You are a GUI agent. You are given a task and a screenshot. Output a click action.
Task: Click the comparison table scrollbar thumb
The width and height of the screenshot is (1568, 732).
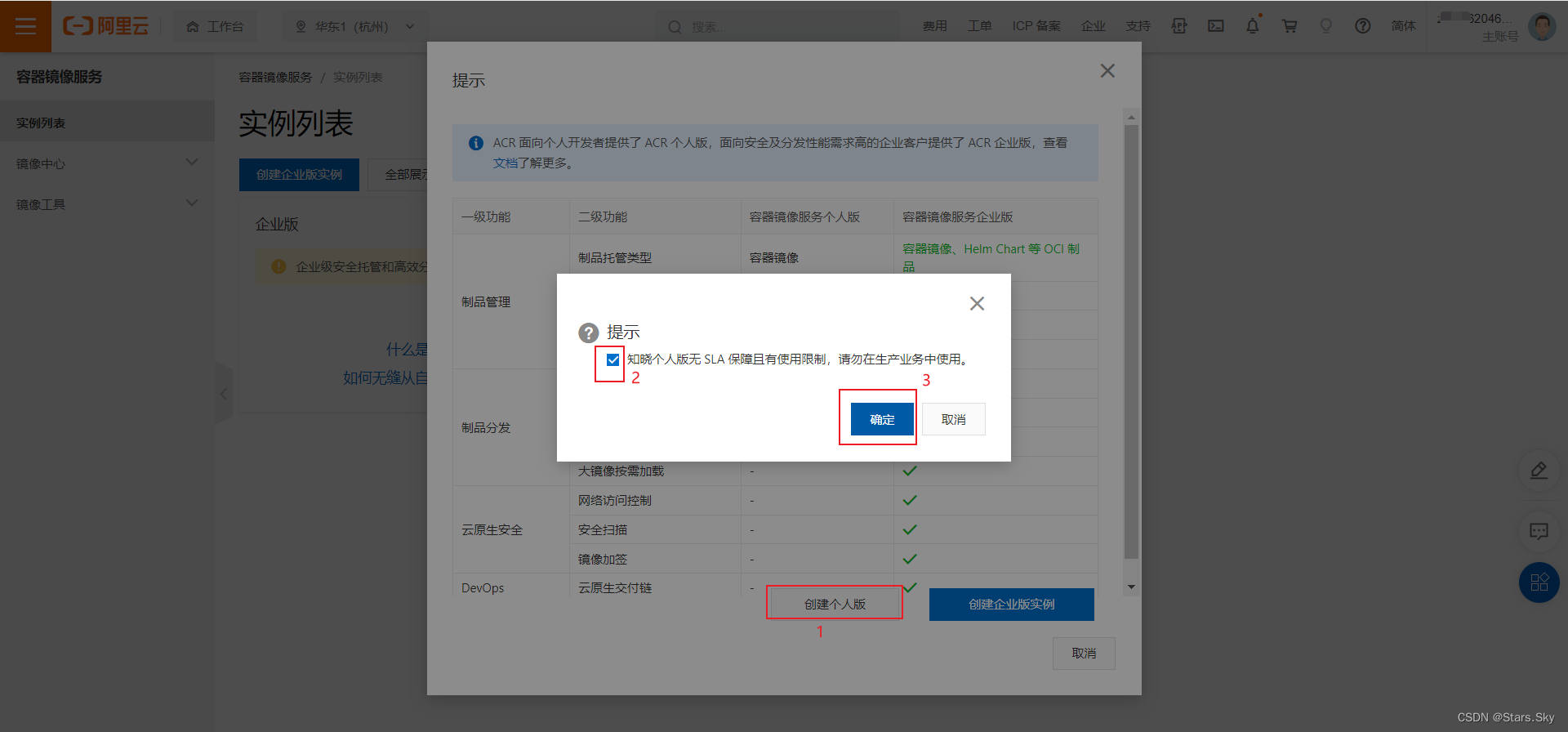[1131, 341]
